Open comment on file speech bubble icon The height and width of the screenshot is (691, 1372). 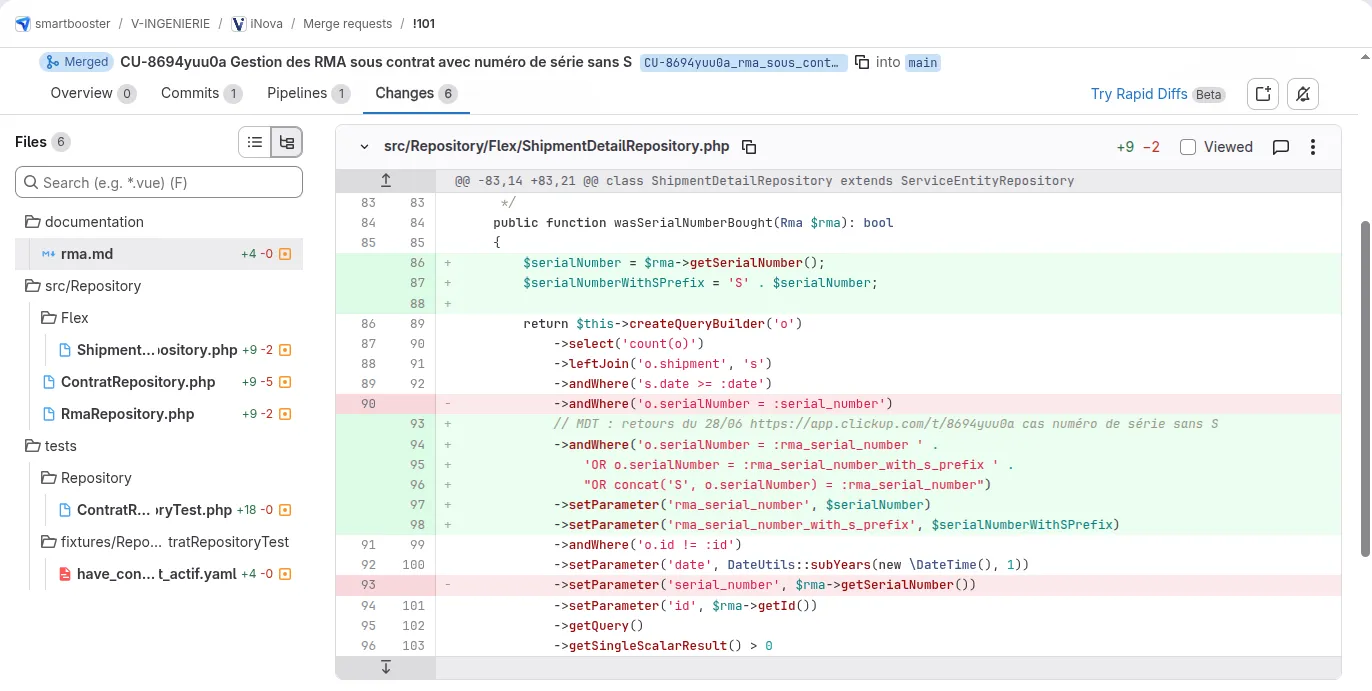tap(1280, 147)
